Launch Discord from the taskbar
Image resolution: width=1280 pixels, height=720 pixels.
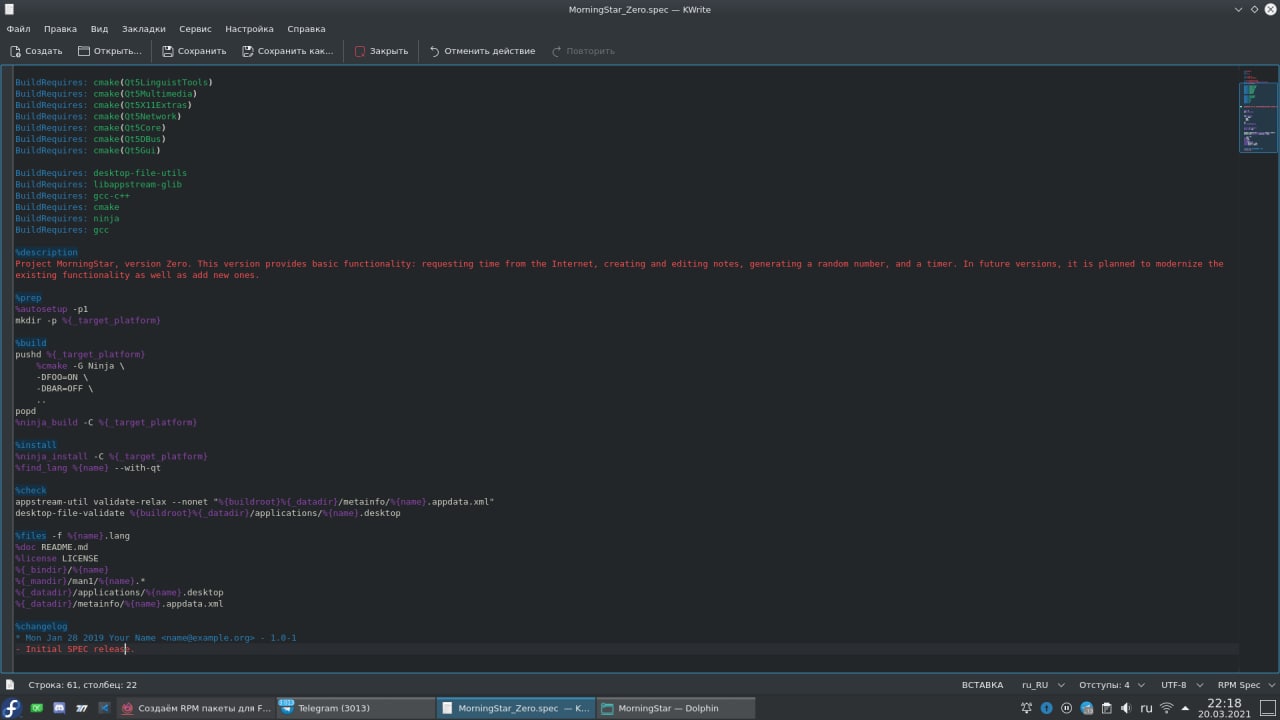[59, 708]
